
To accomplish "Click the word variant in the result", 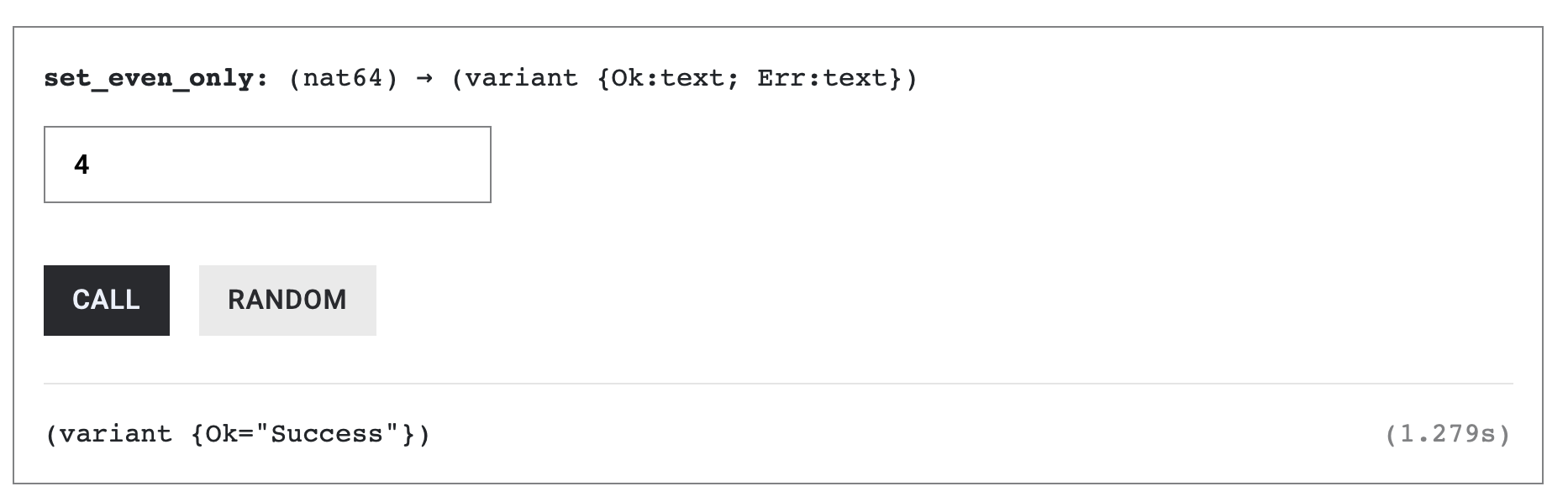I will (x=116, y=435).
